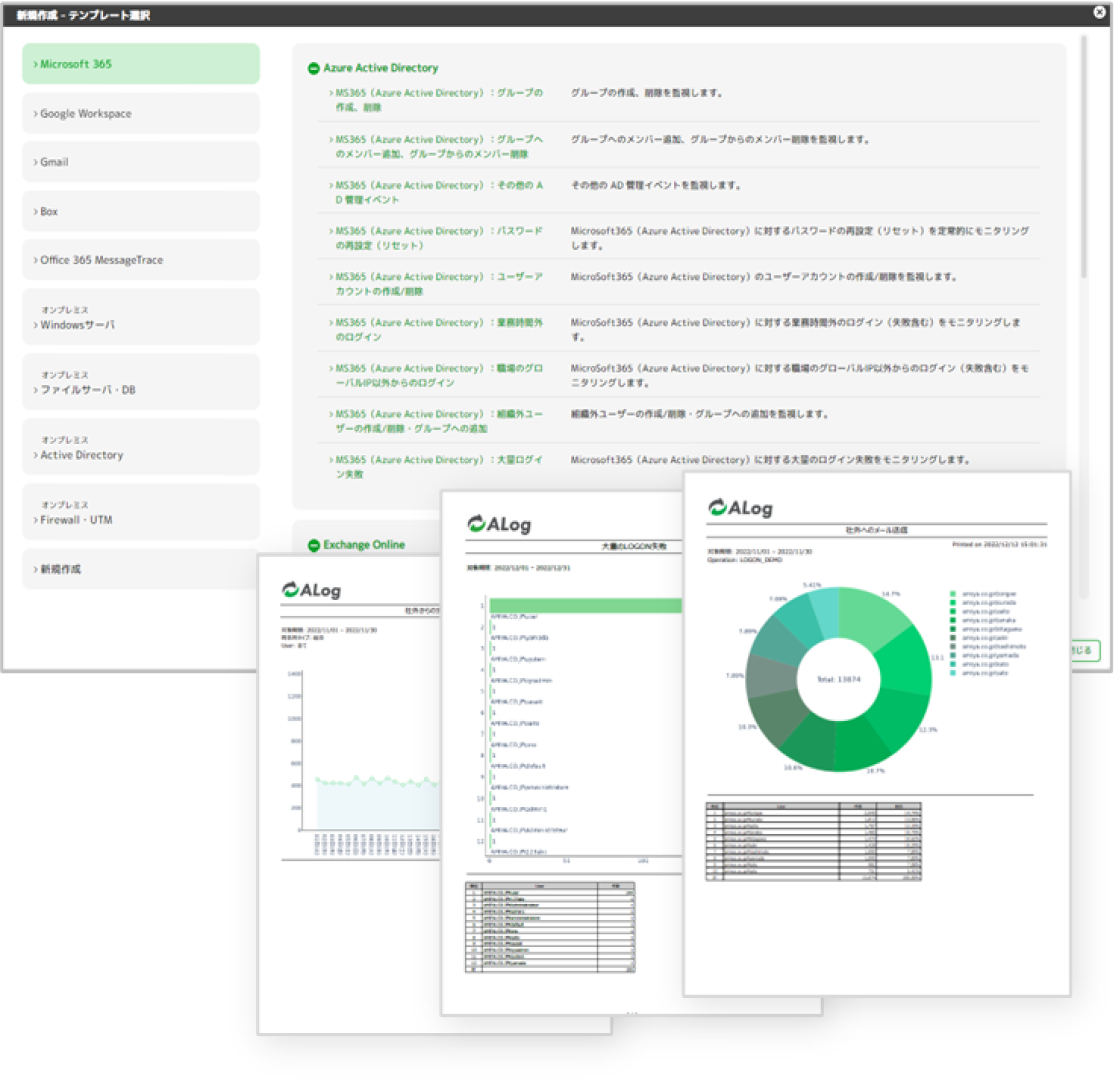Image resolution: width=1120 pixels, height=1080 pixels.
Task: Open template 組織外ユーザーの作成/削除
Action: (x=437, y=421)
